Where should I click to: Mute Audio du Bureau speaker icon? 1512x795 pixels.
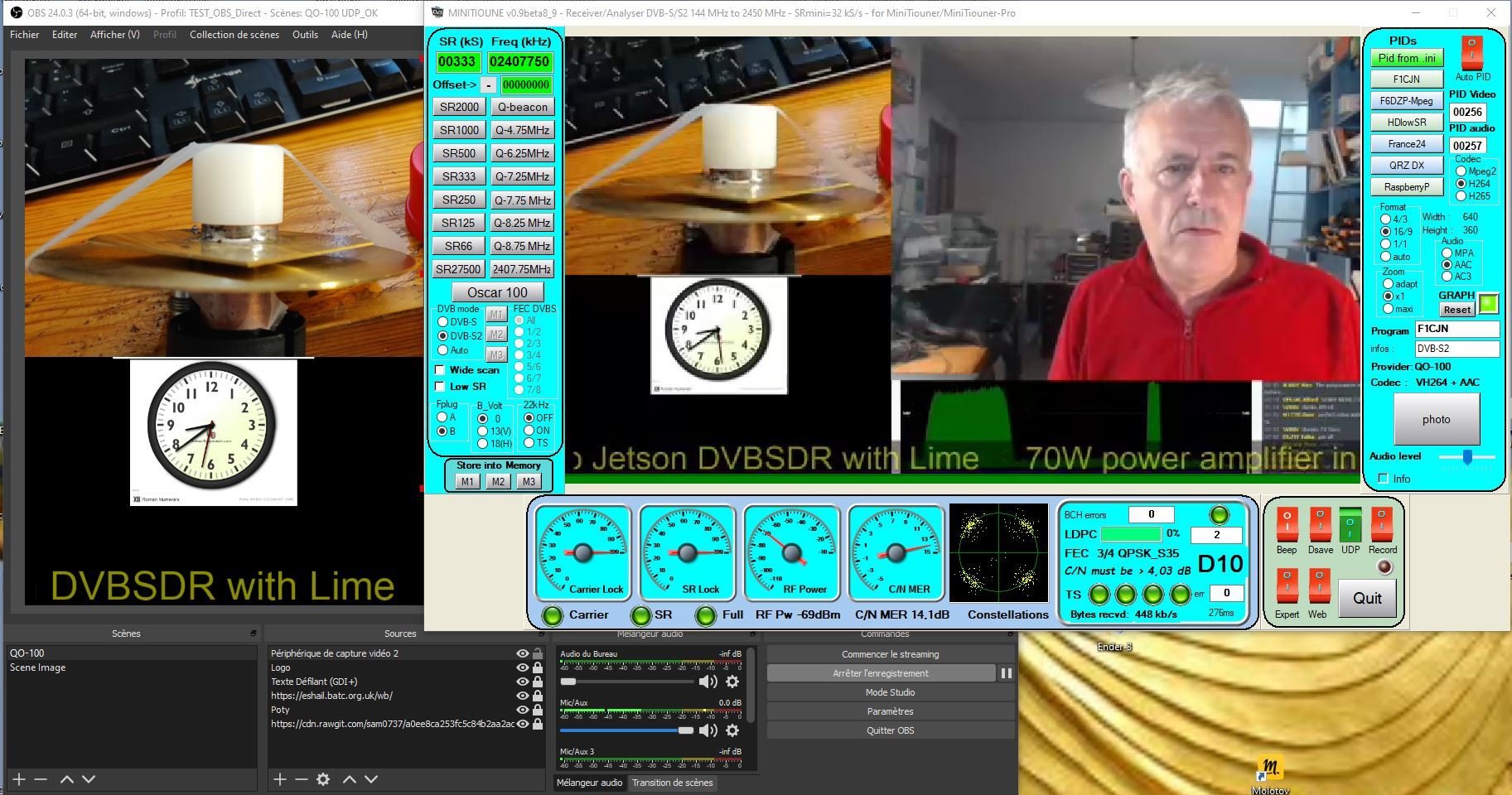pyautogui.click(x=708, y=682)
